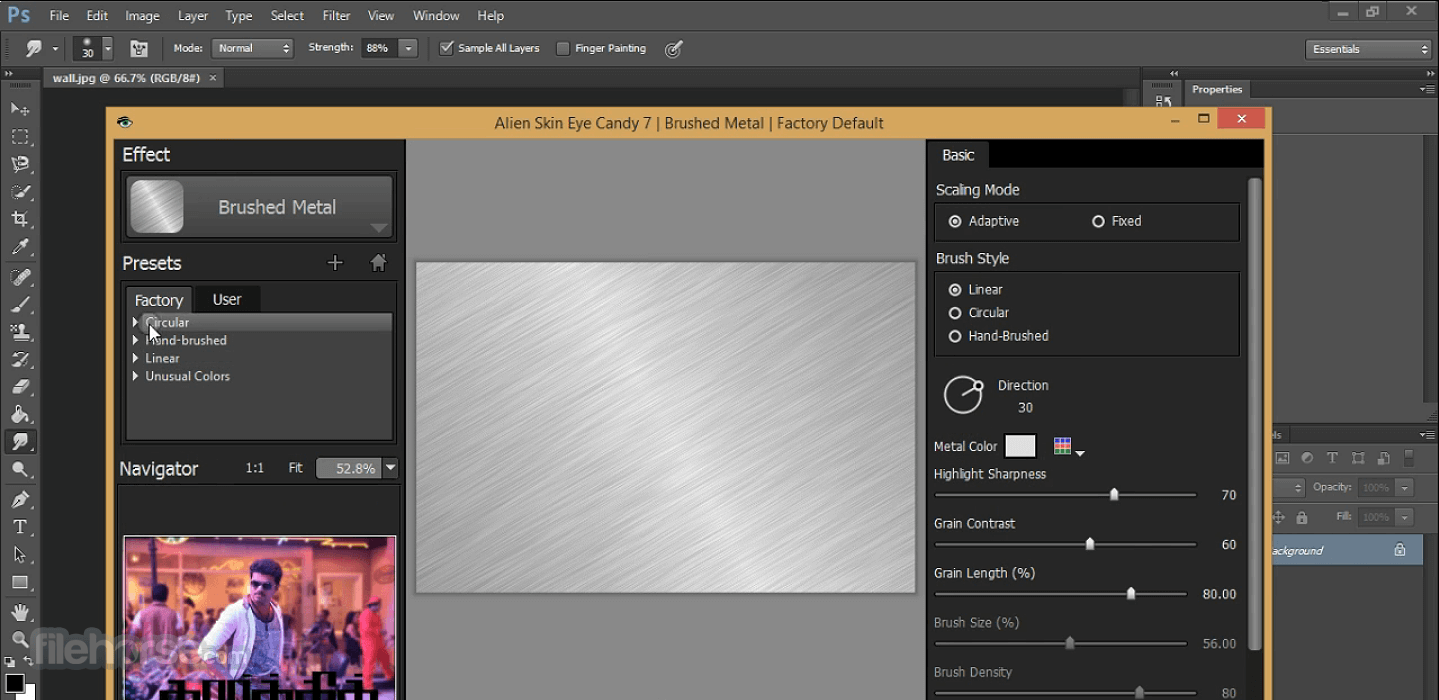Expand the Linear preset group
Viewport: 1439px width, 700px height.
(x=135, y=358)
